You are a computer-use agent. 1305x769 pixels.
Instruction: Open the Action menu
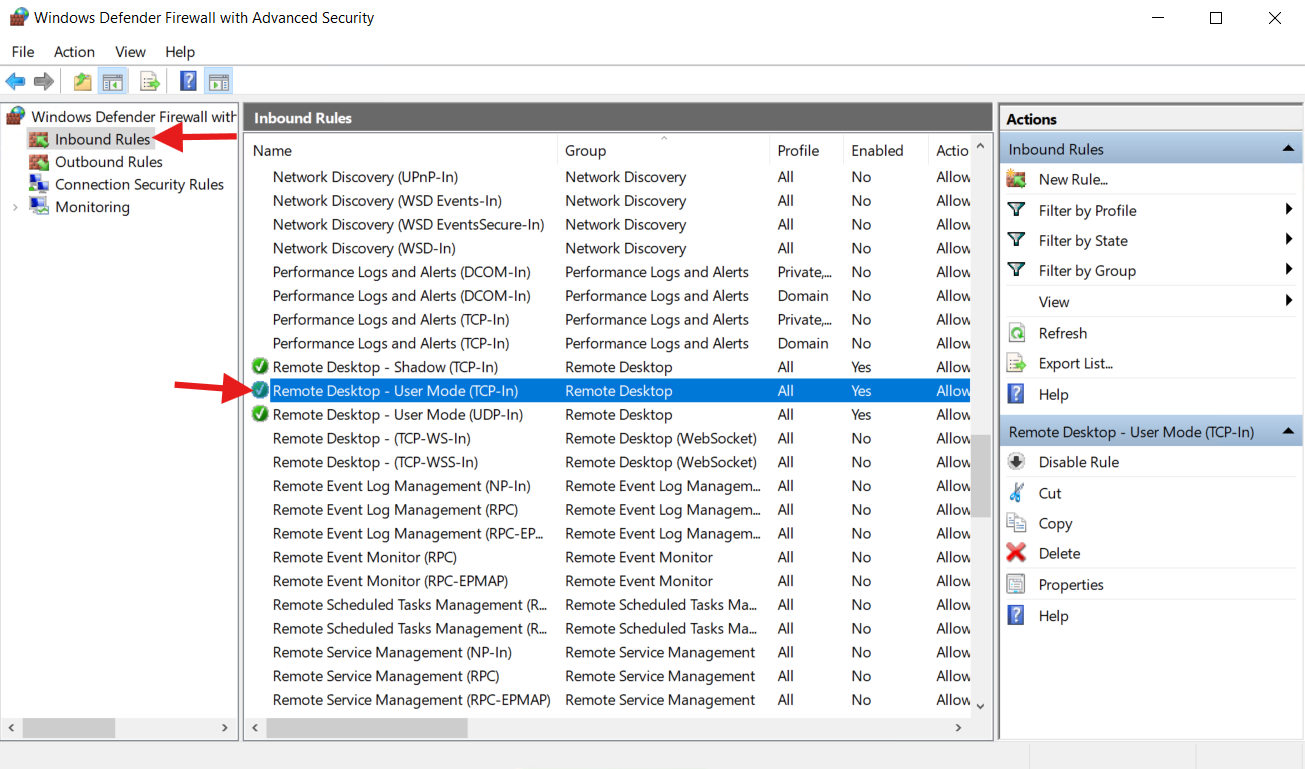74,51
